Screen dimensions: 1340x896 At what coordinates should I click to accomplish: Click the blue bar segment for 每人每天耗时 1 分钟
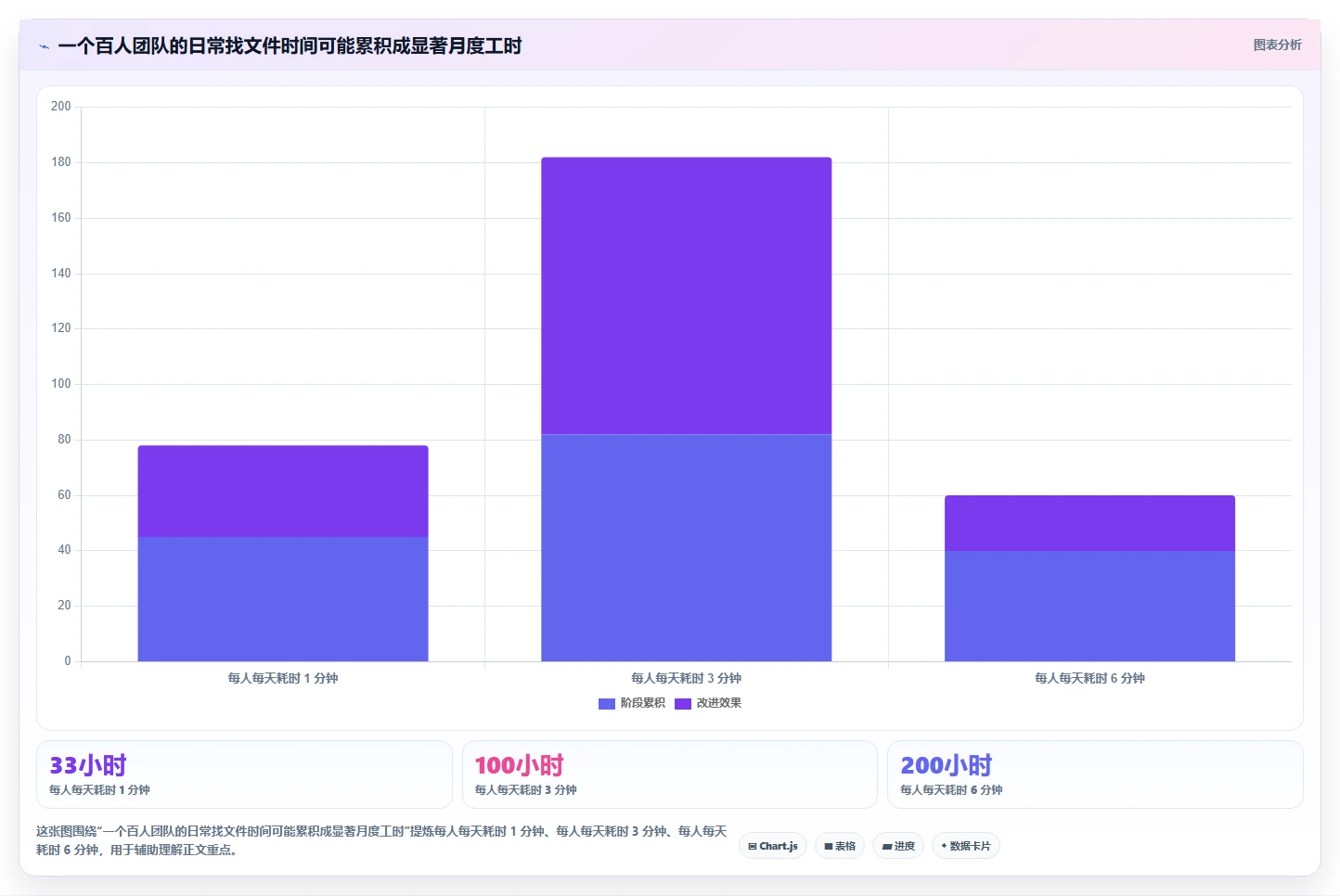click(283, 599)
